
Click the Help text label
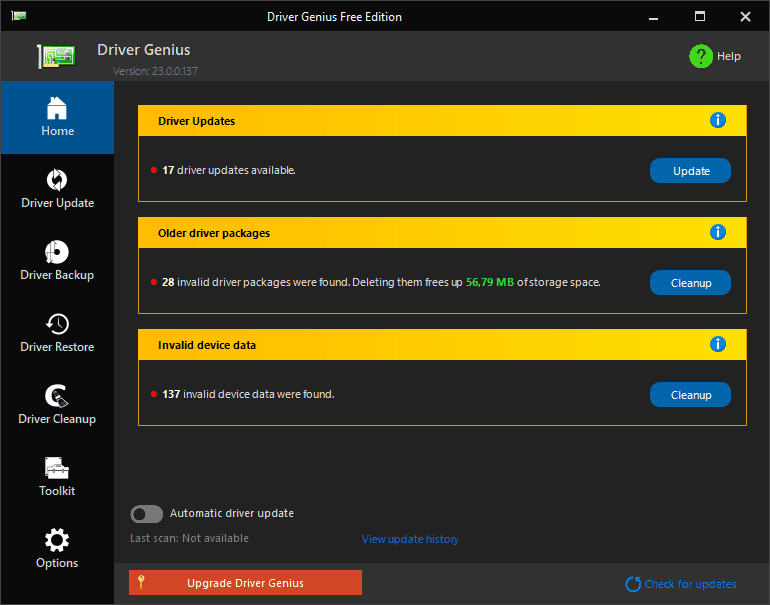pos(729,56)
